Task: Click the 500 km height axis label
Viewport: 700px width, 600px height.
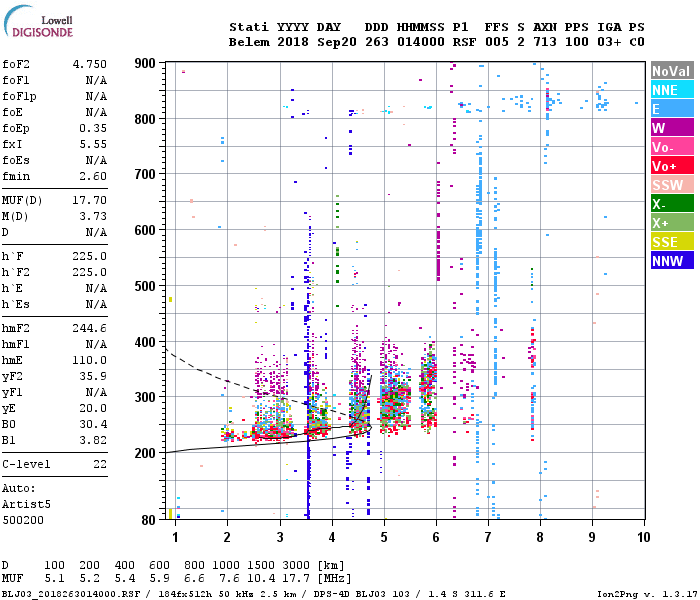Action: [145, 286]
